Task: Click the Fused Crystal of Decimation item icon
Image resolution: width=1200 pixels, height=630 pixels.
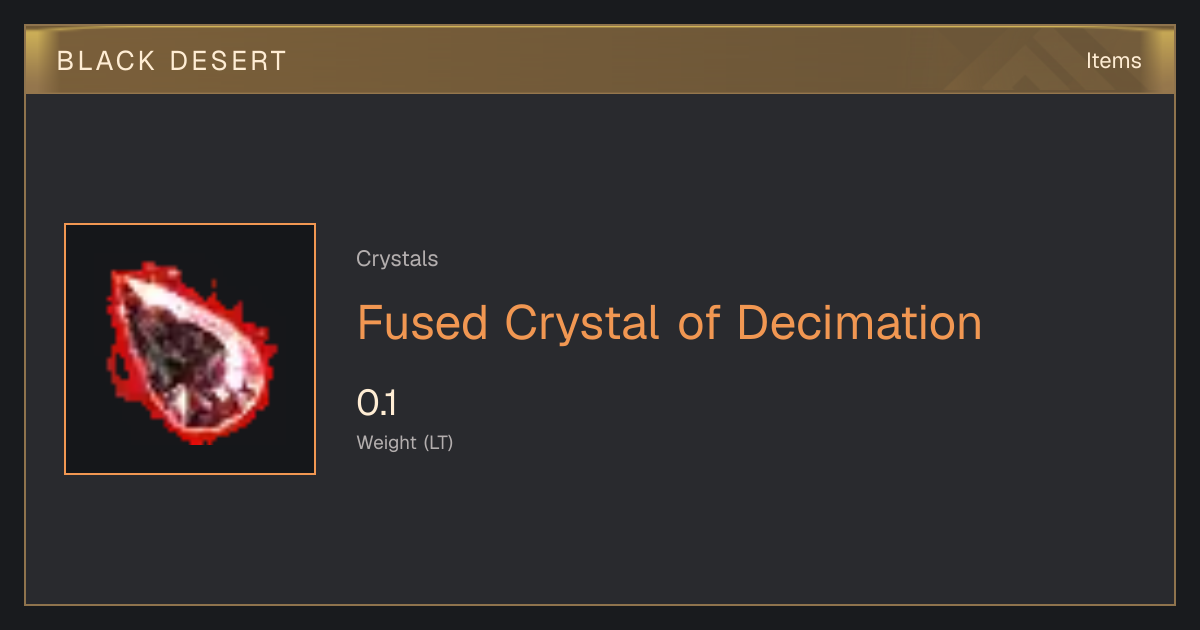Action: (x=190, y=349)
